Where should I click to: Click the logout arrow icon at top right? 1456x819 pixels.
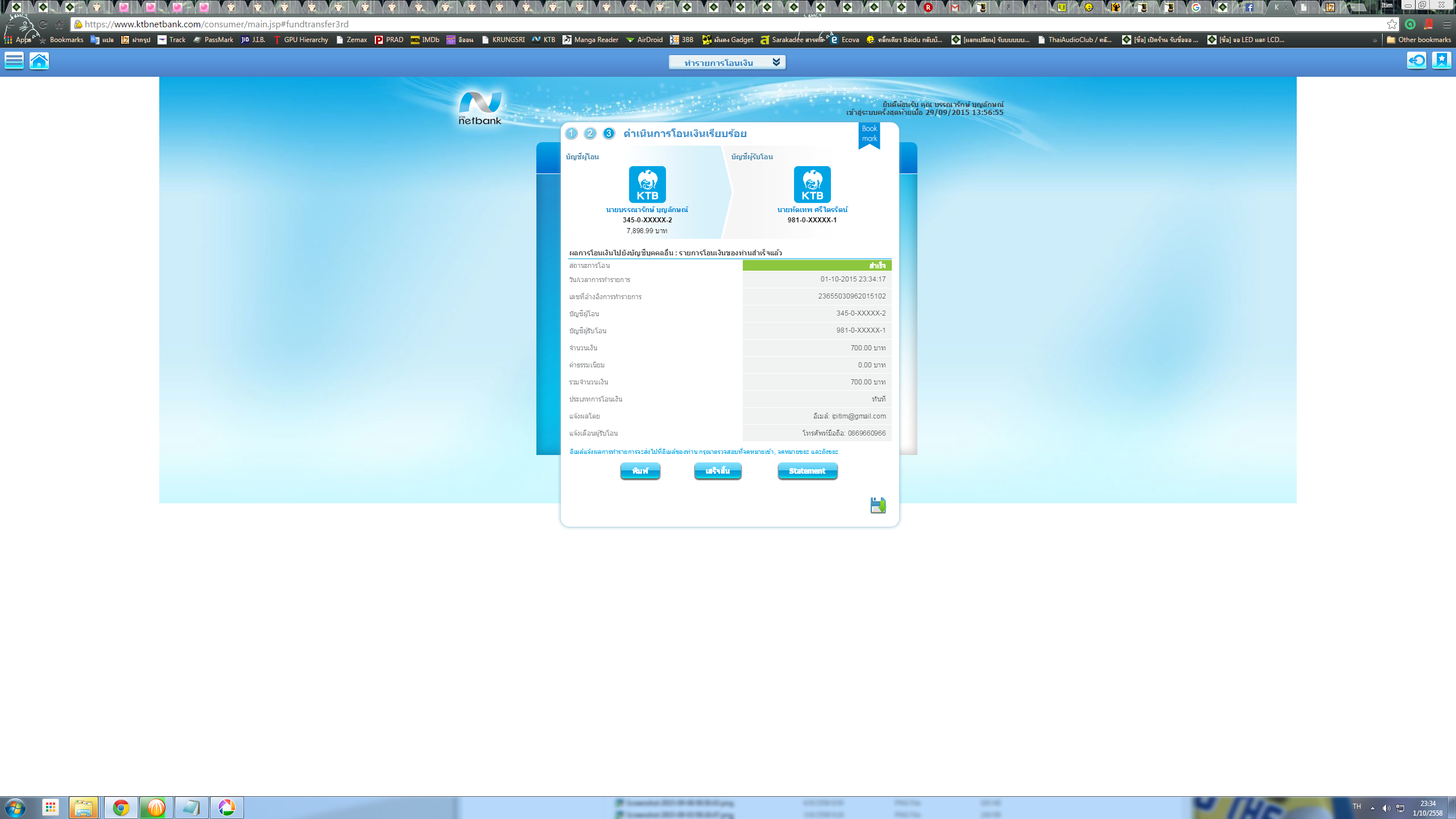pyautogui.click(x=1416, y=60)
